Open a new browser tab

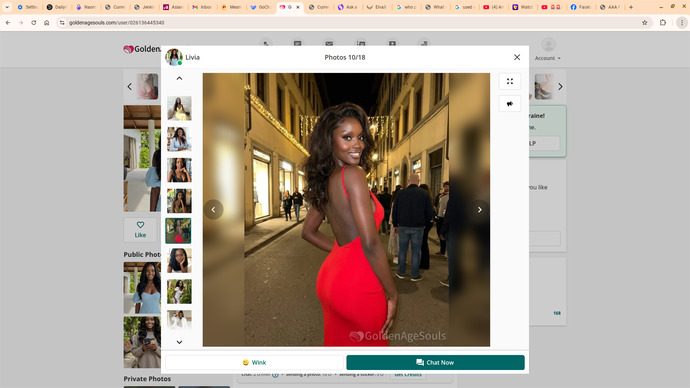(631, 7)
